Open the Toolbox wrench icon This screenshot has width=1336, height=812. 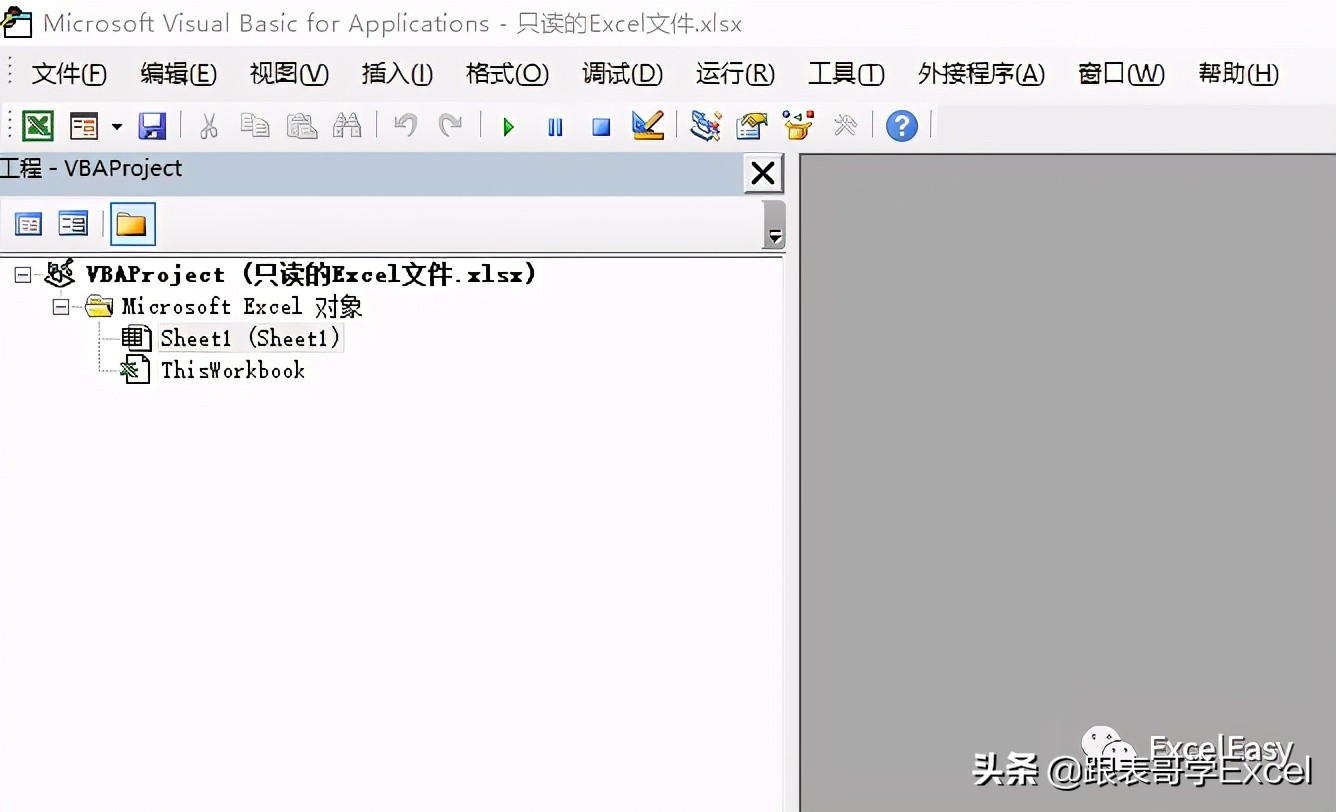(845, 126)
